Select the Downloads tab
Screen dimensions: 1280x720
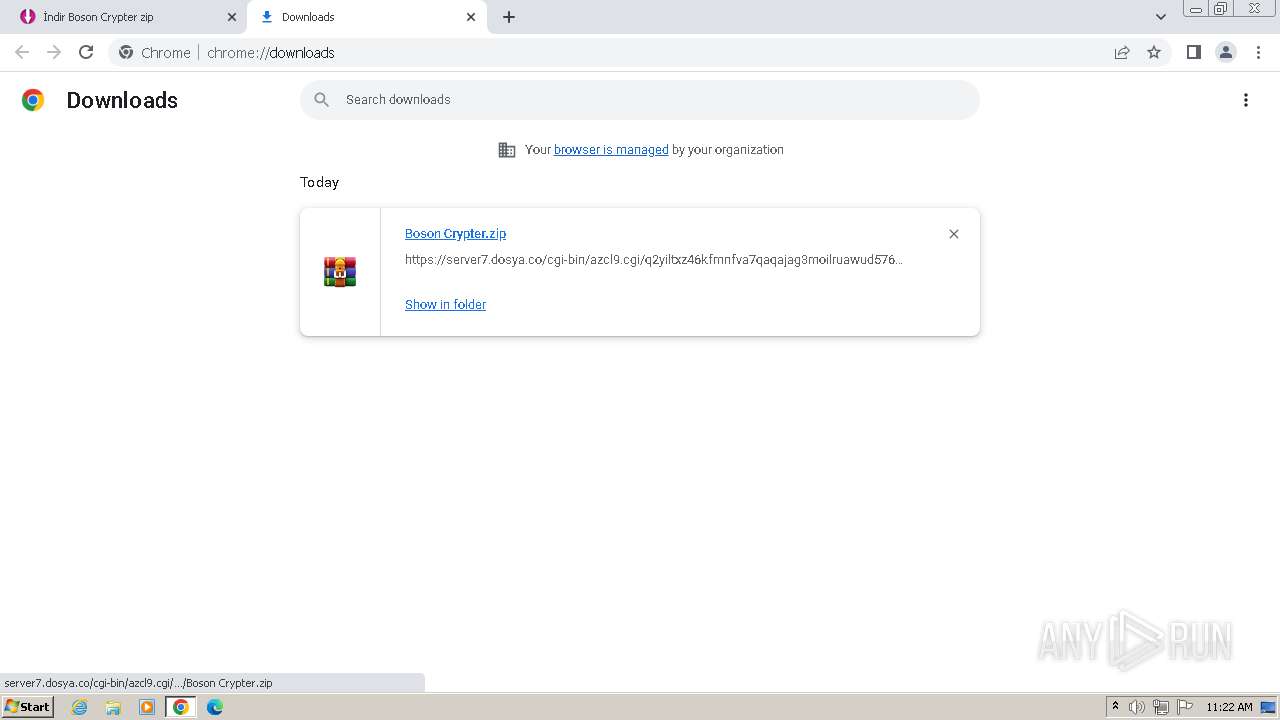(x=365, y=17)
